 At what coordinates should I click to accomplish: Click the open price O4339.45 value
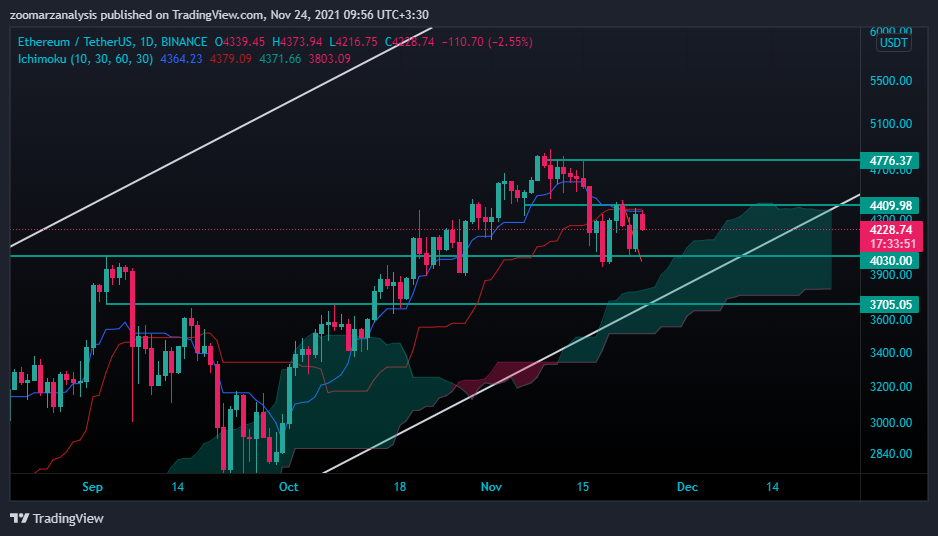(240, 42)
